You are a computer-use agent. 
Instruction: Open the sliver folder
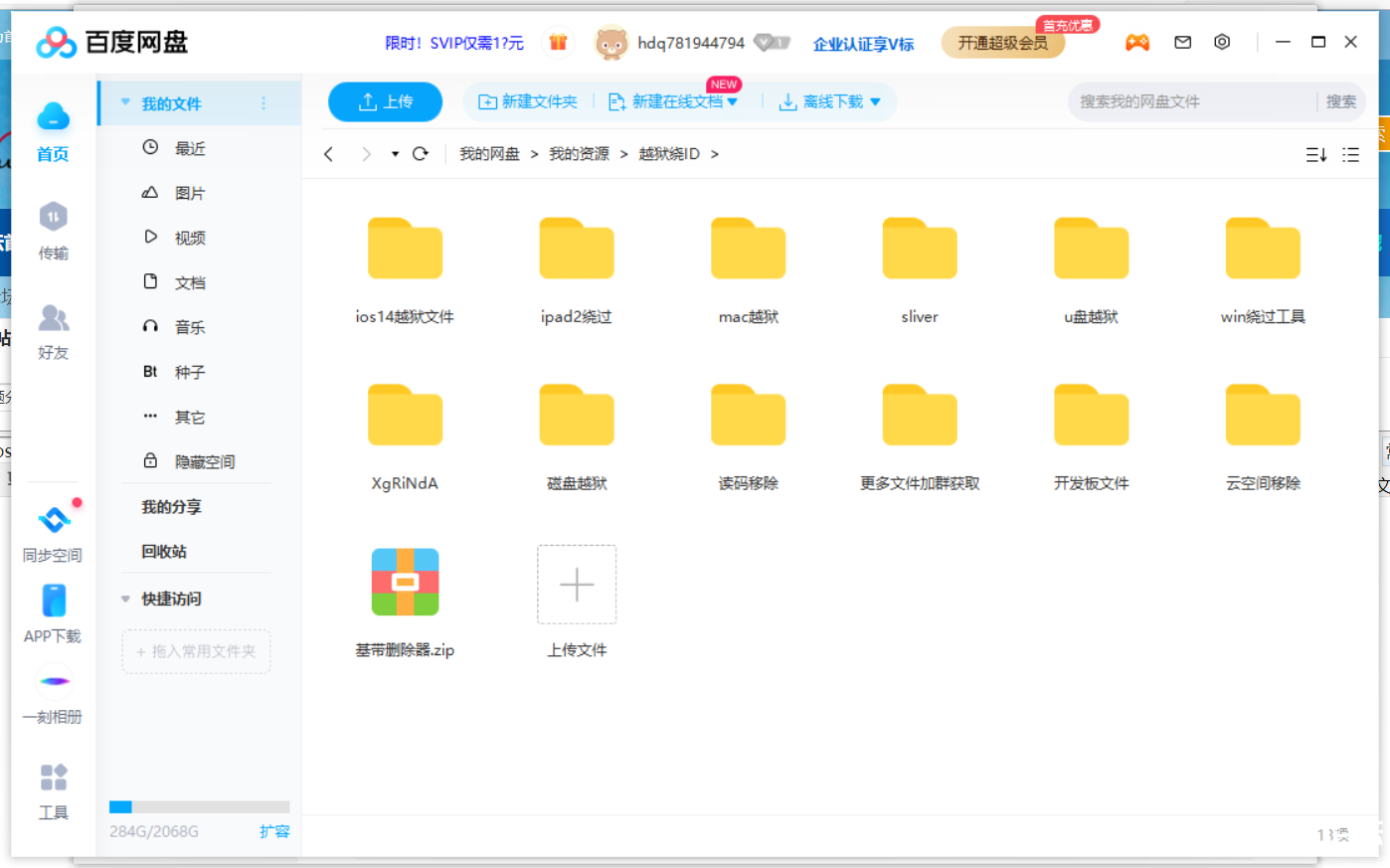tap(920, 249)
